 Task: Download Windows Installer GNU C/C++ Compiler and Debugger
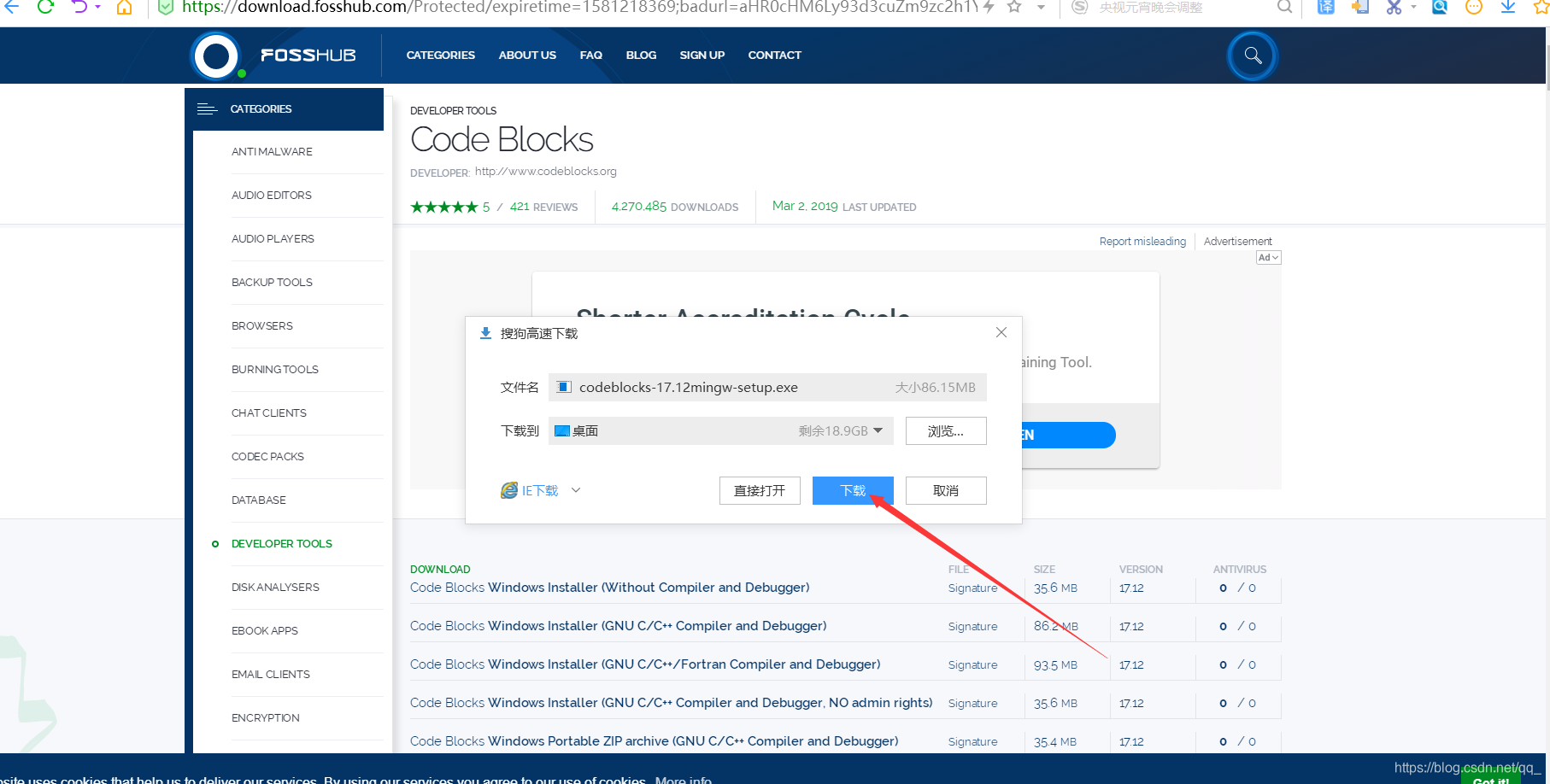pyautogui.click(x=619, y=626)
